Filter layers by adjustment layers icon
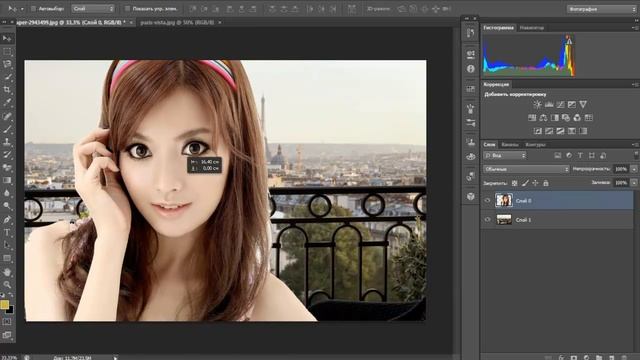 pos(569,156)
